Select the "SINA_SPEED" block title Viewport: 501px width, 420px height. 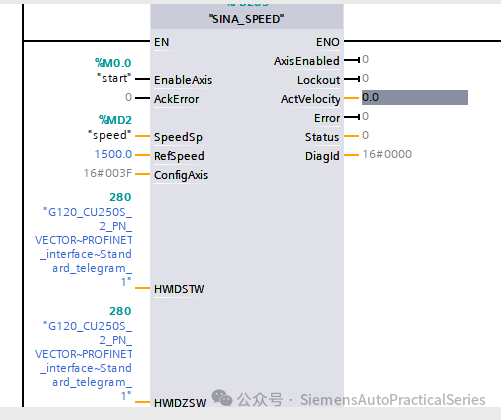coord(247,19)
